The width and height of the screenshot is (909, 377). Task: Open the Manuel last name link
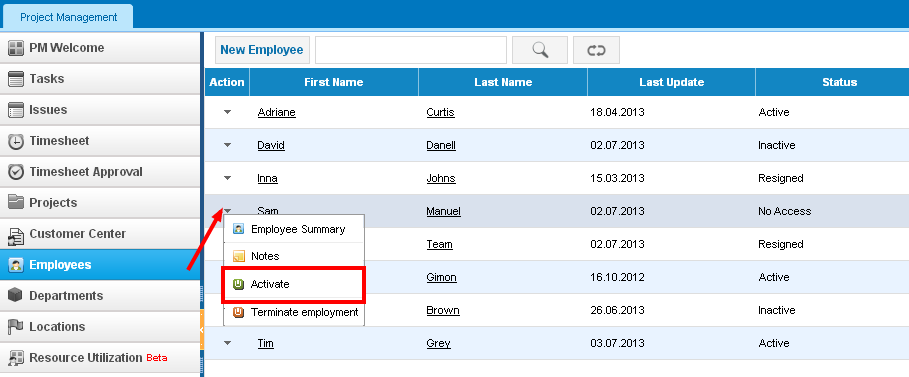click(443, 212)
